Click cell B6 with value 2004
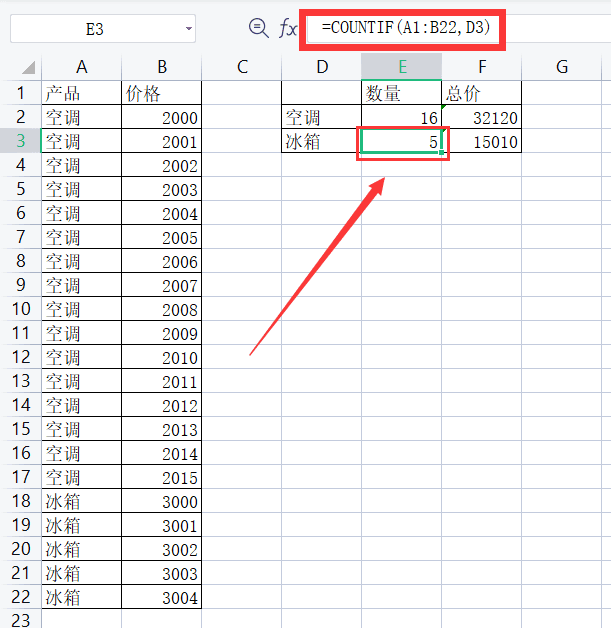611x628 pixels. 162,213
